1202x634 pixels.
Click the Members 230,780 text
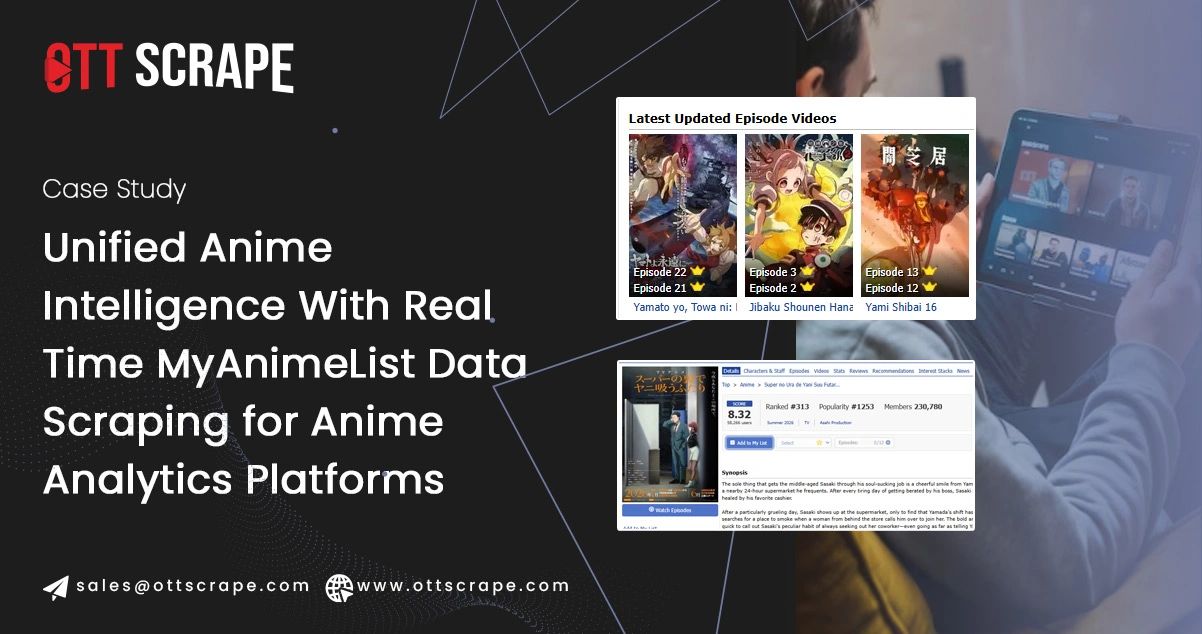tap(913, 407)
